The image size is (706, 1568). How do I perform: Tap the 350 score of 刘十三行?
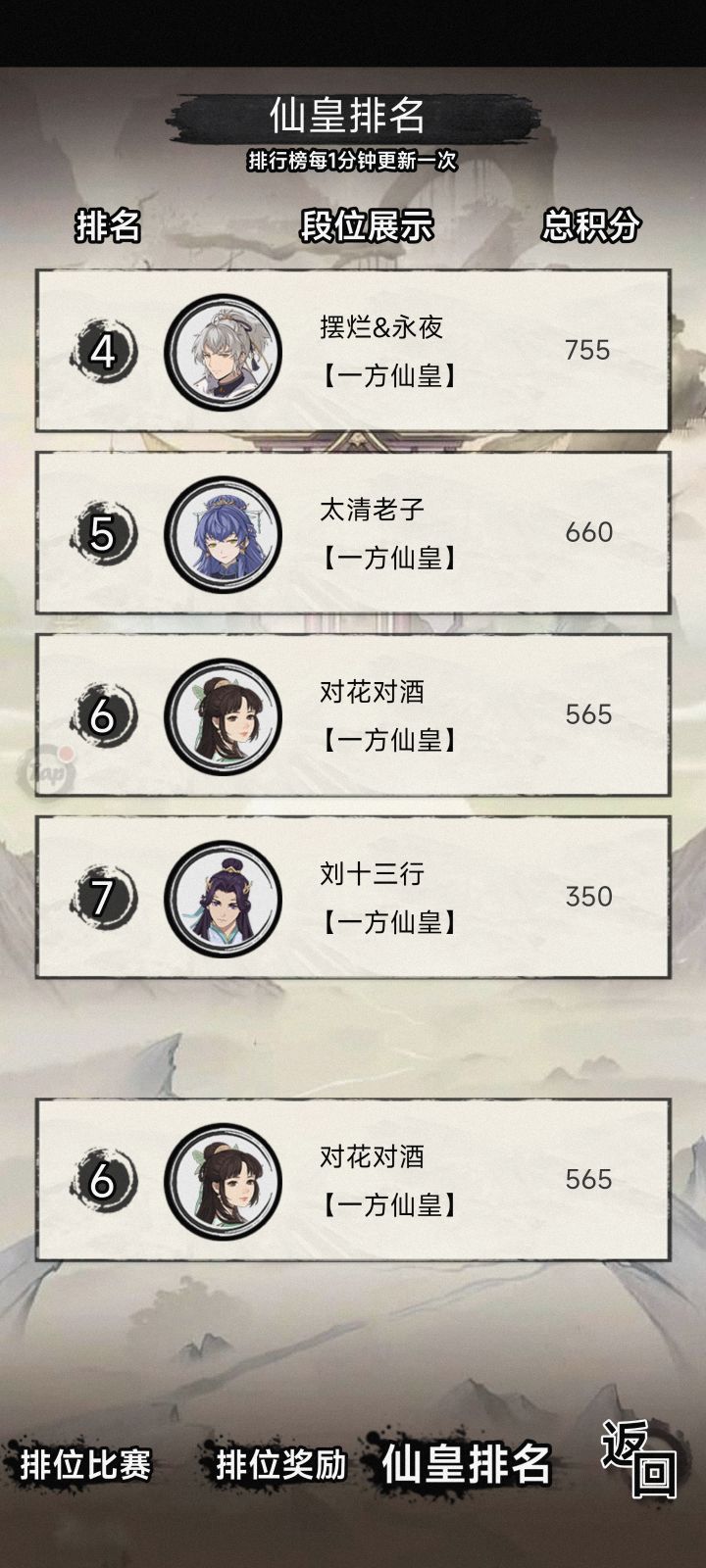(x=588, y=897)
